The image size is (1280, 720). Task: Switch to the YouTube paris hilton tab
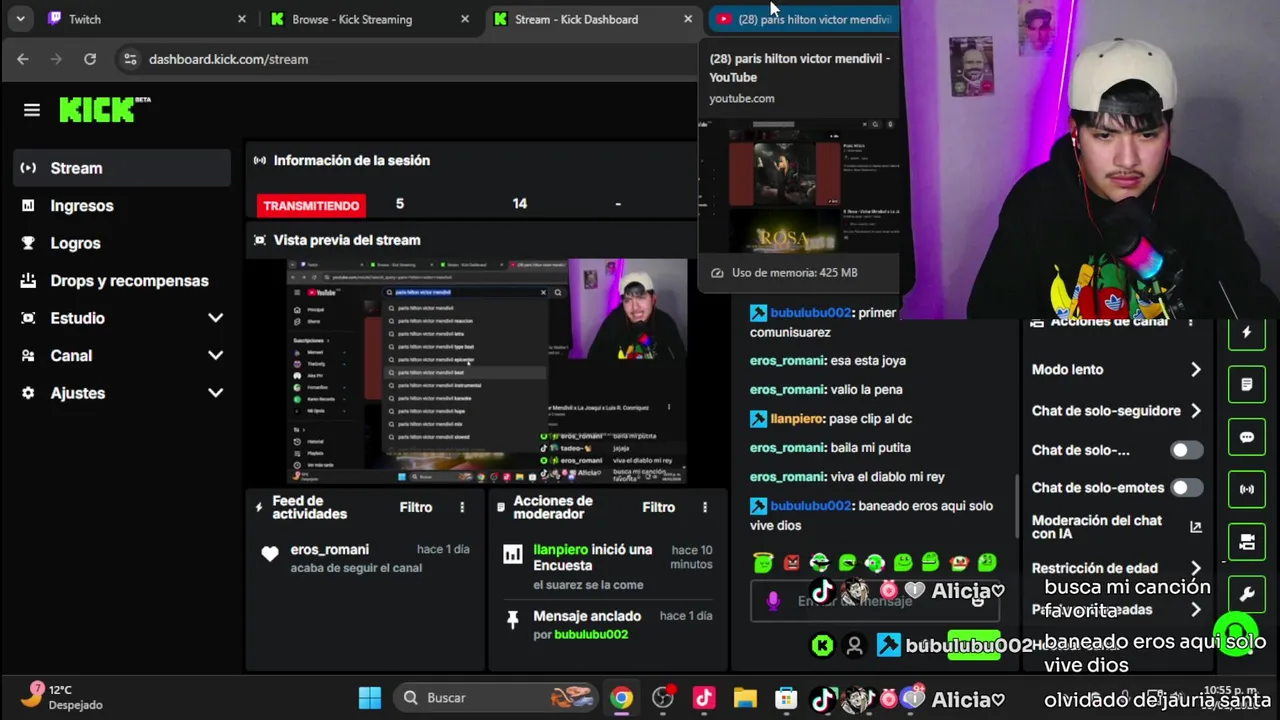point(805,19)
